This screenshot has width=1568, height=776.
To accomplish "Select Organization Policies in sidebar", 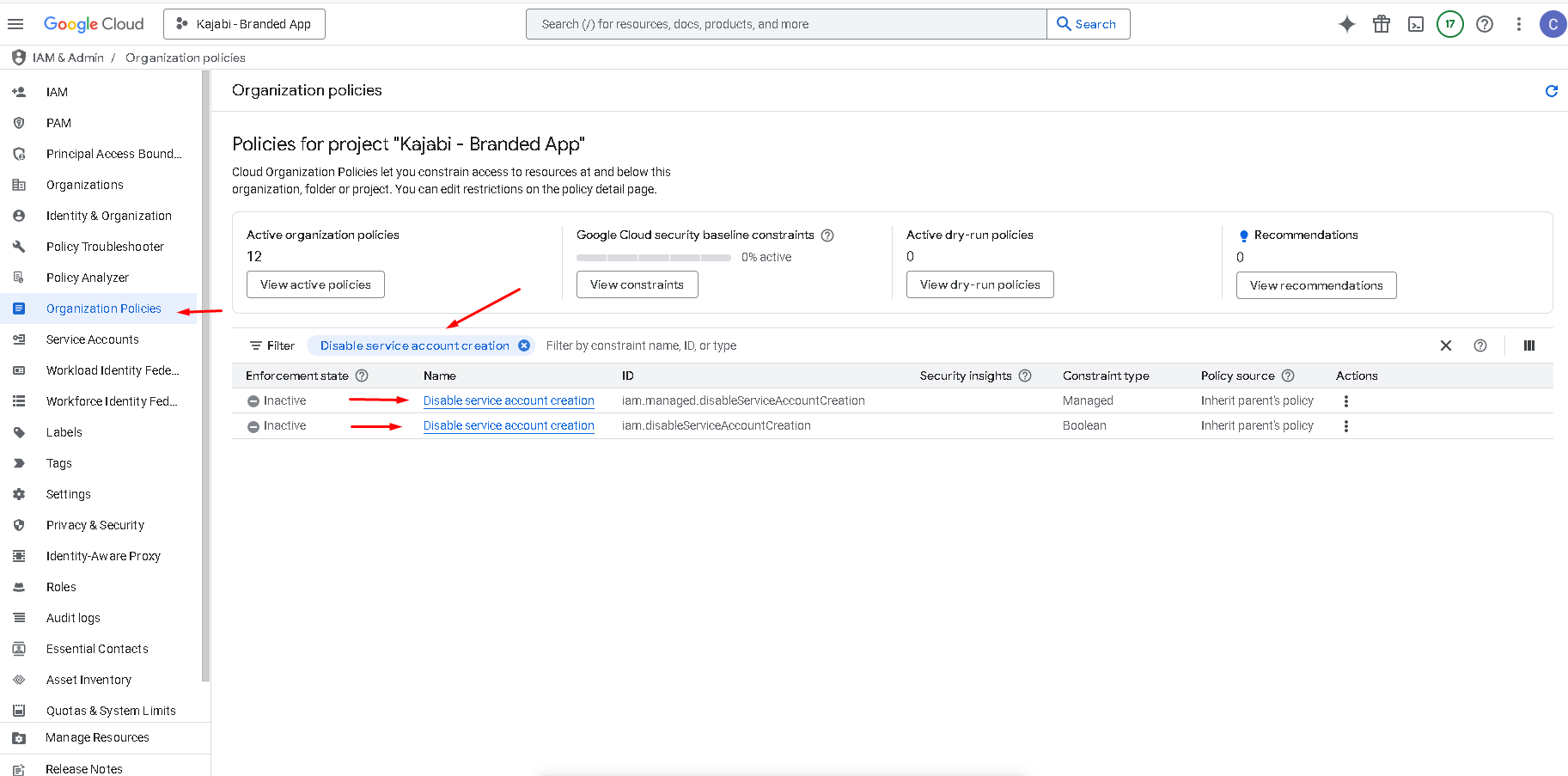I will (x=99, y=309).
